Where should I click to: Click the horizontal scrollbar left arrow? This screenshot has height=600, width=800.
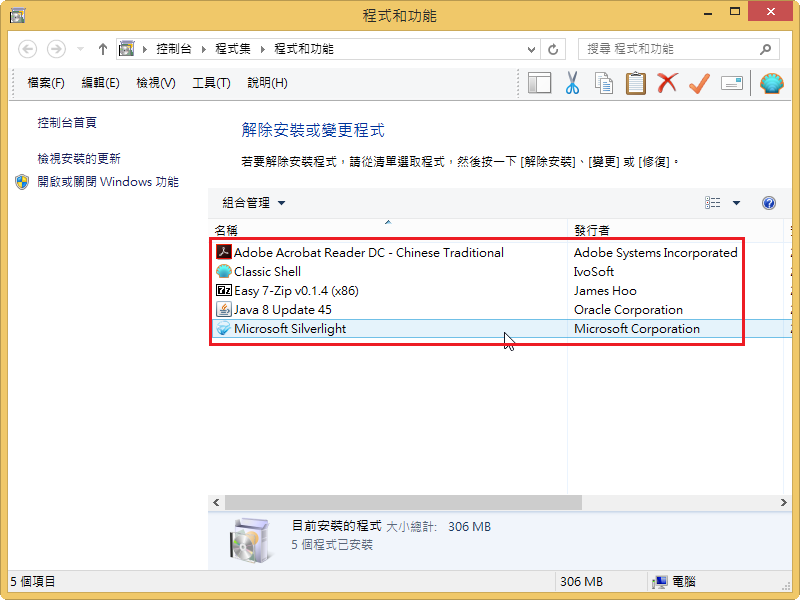pyautogui.click(x=216, y=503)
